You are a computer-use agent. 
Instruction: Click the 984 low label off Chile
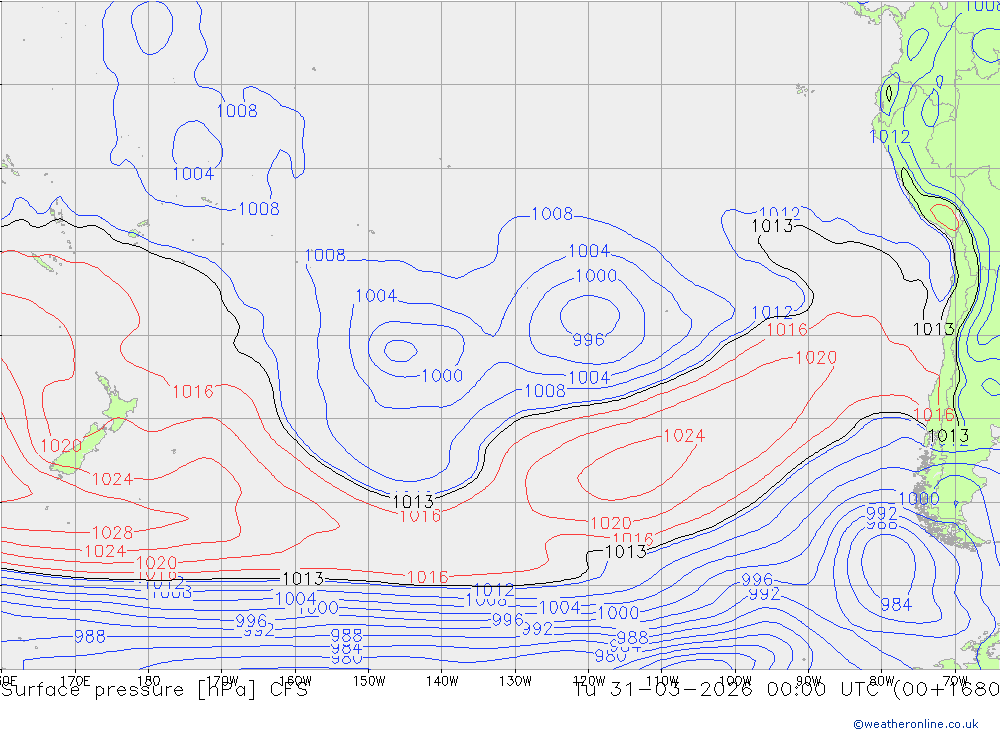point(896,604)
